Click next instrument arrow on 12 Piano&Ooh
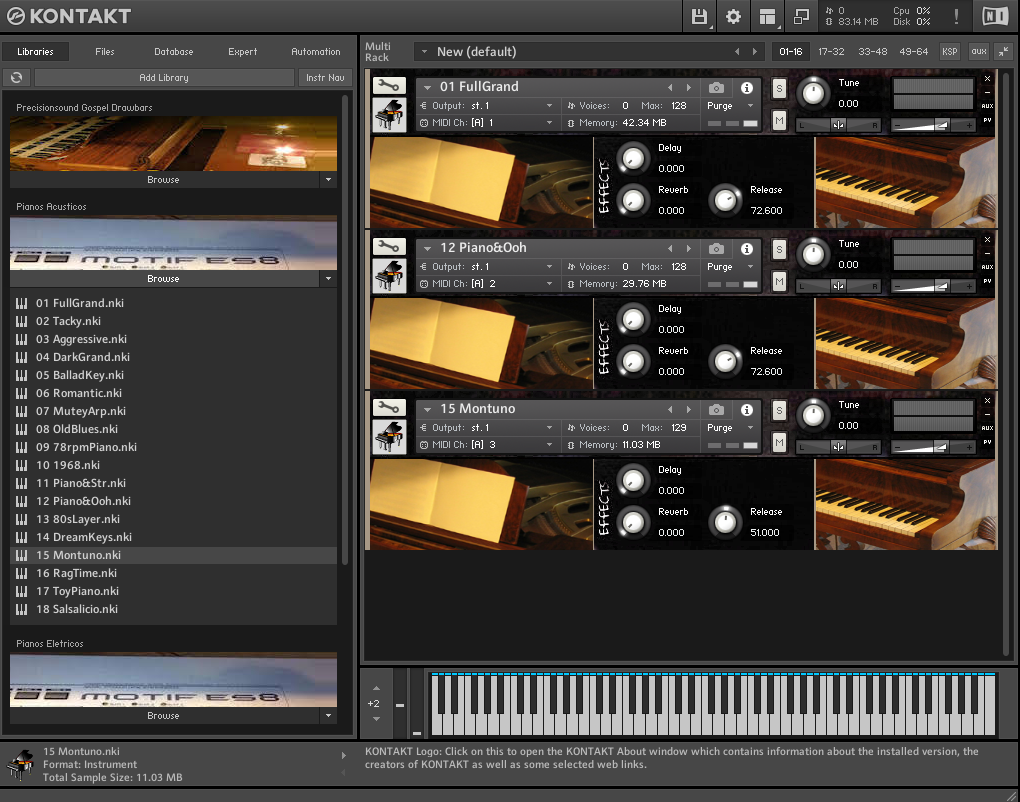 pyautogui.click(x=689, y=248)
